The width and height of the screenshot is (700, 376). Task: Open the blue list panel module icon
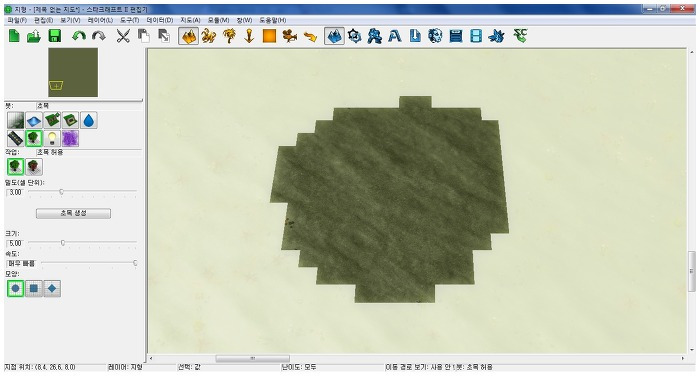pyautogui.click(x=456, y=36)
